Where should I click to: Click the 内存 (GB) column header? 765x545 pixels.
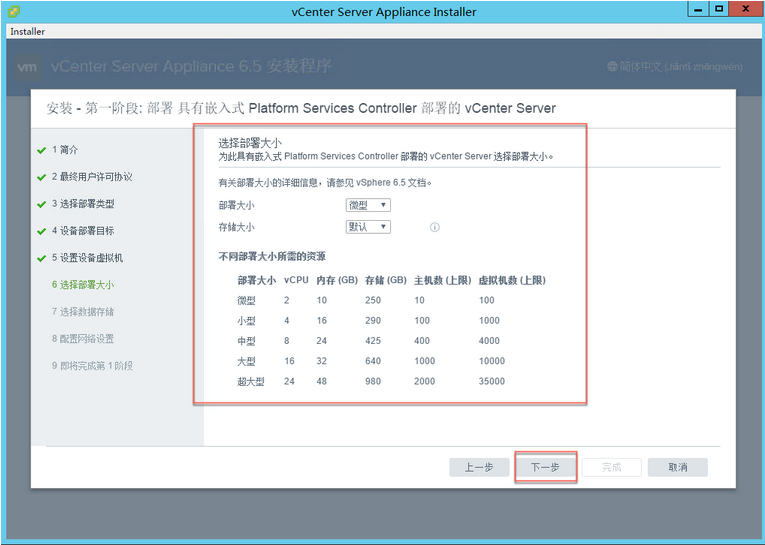coord(337,280)
